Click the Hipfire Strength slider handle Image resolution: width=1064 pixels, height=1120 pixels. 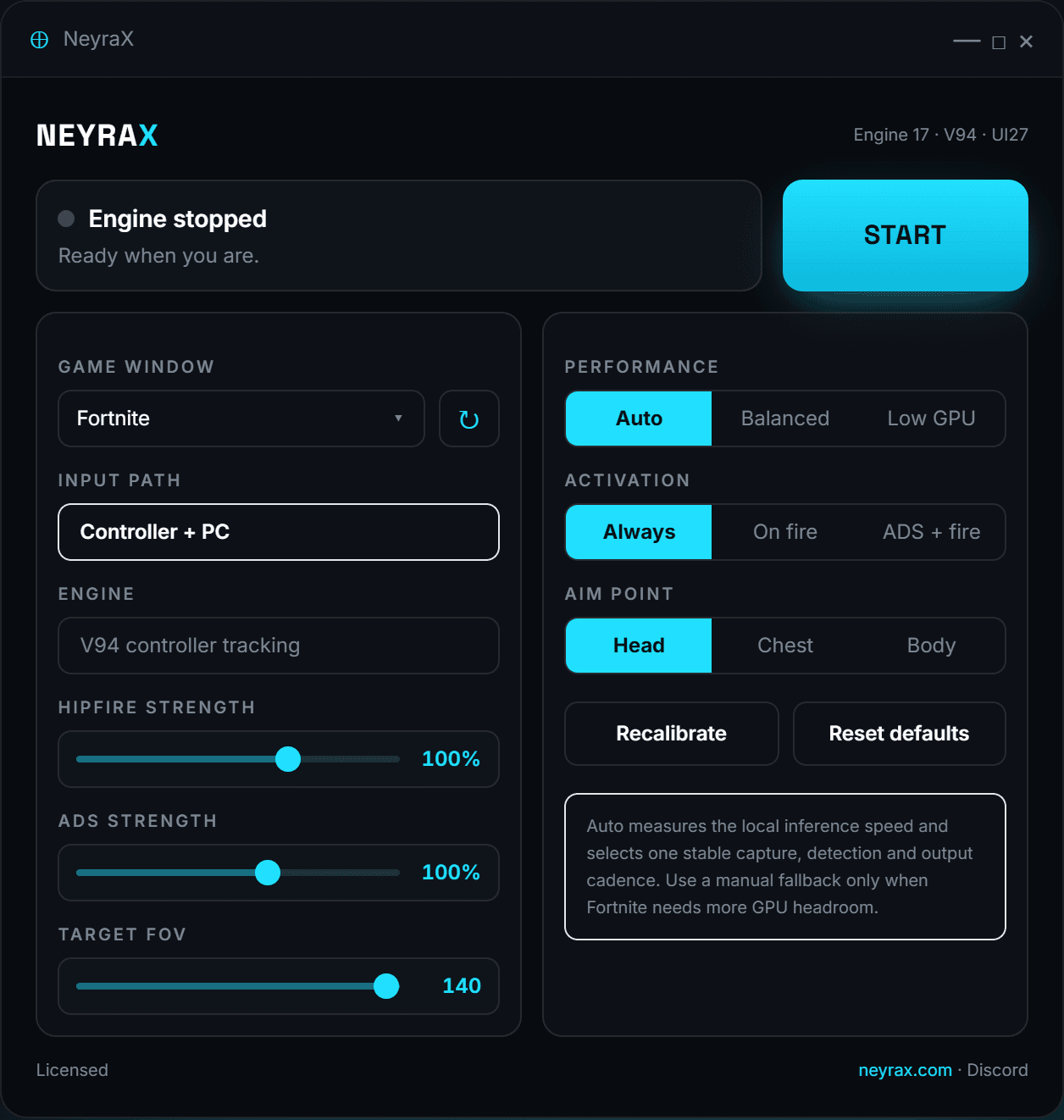(x=288, y=759)
